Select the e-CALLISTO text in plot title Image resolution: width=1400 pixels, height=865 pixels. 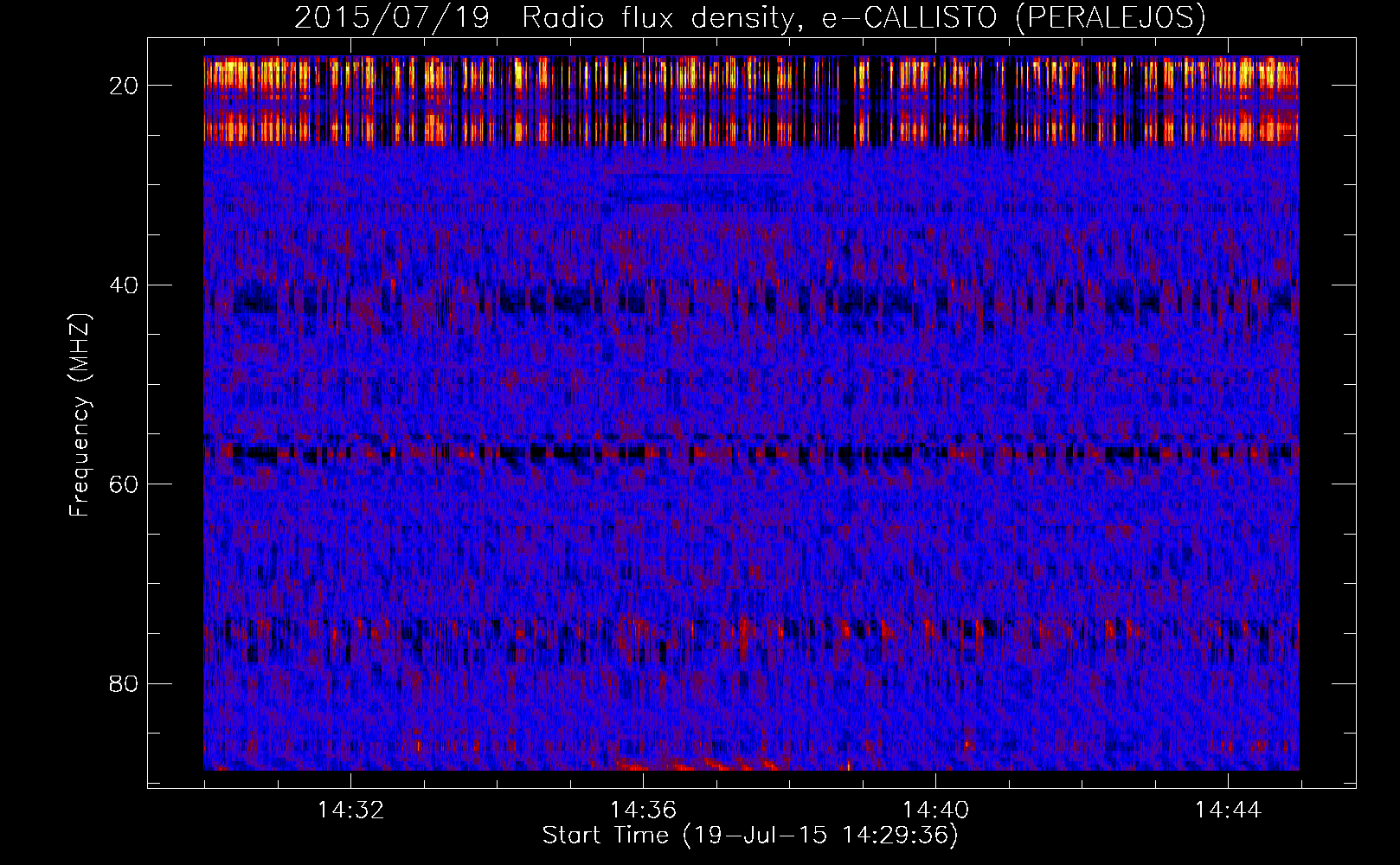[909, 18]
